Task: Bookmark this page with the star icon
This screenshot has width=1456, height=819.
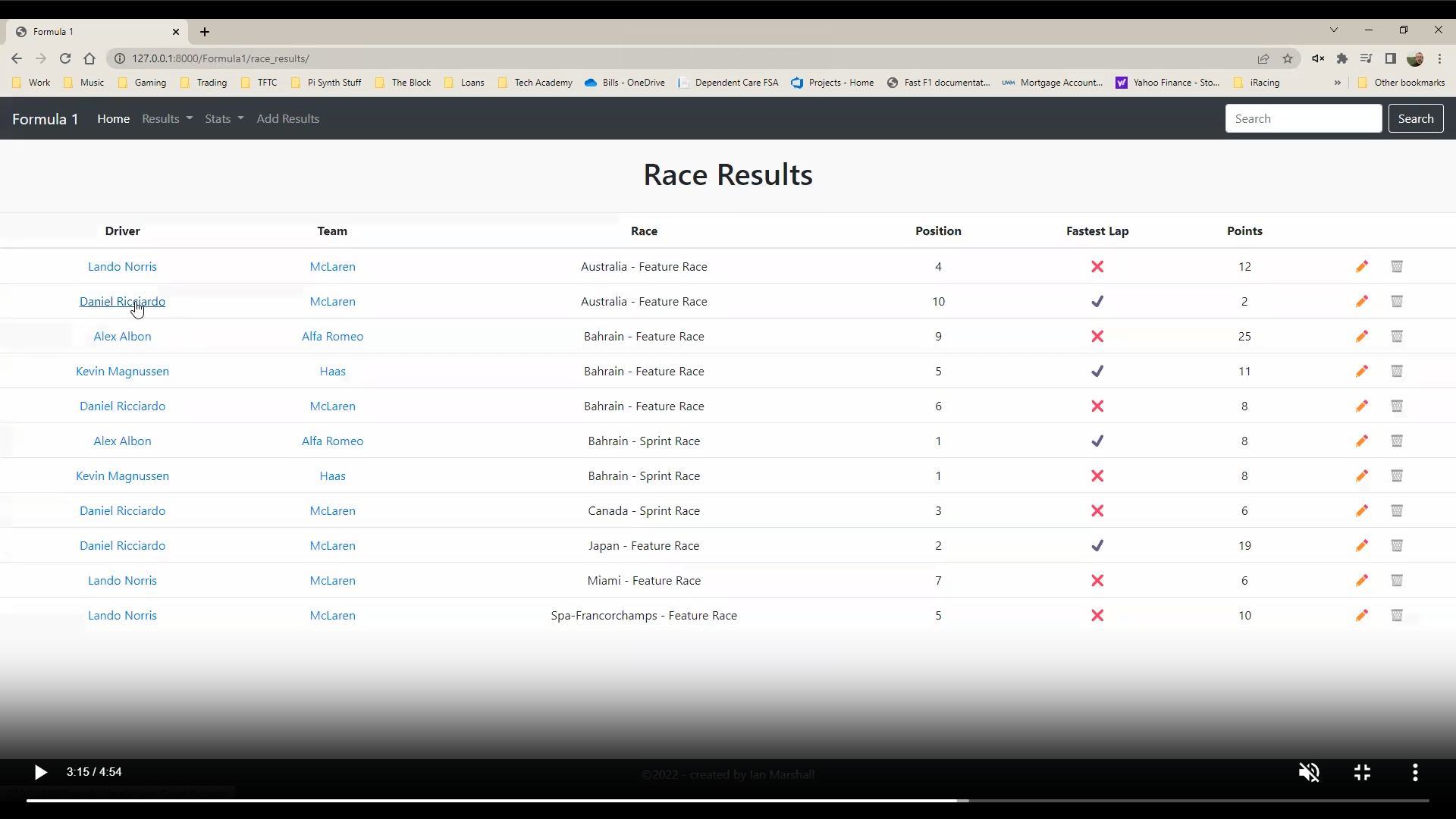Action: (1288, 58)
